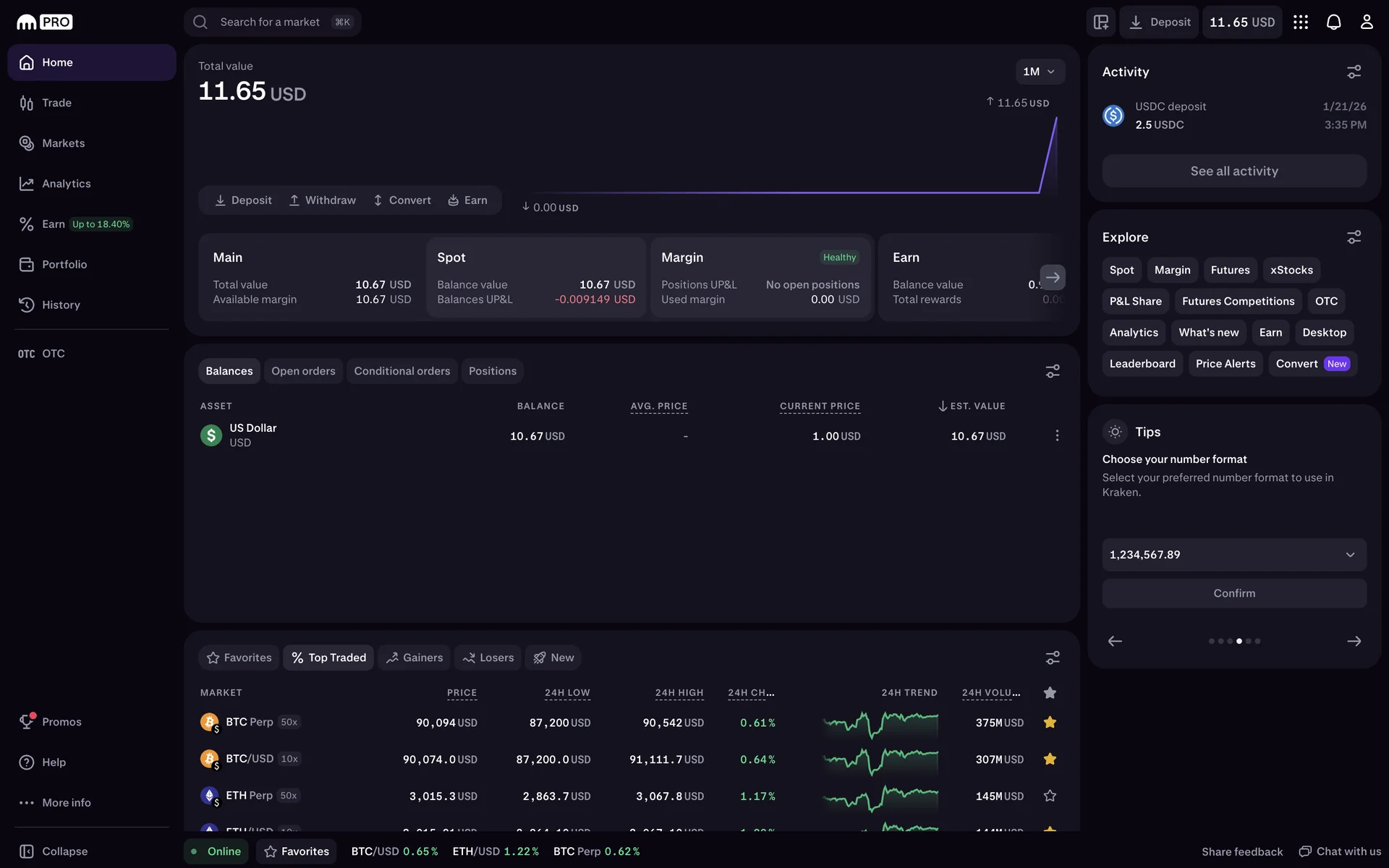
Task: Switch to Open orders tab
Action: 303,371
